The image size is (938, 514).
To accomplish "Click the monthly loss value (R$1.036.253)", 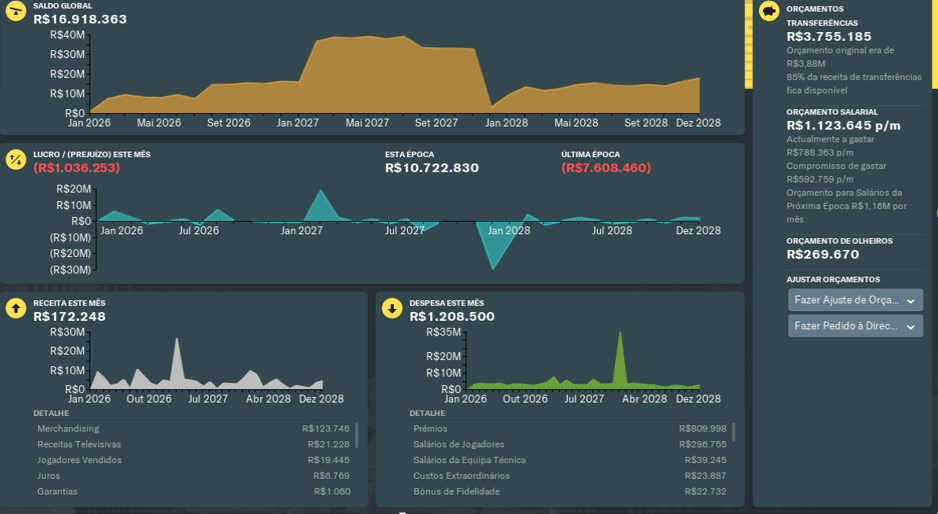I will (77, 168).
